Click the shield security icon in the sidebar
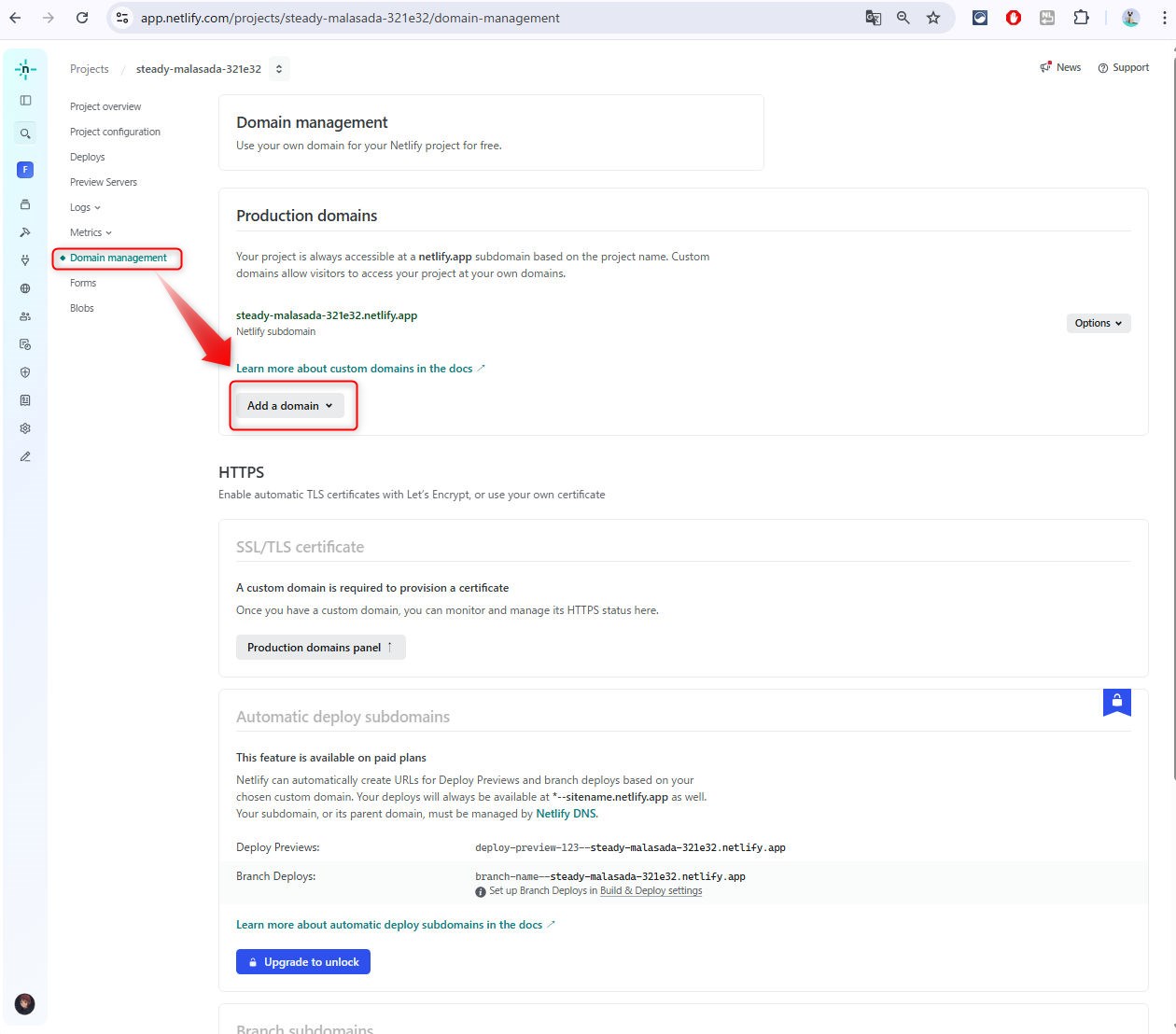The width and height of the screenshot is (1176, 1034). (25, 372)
